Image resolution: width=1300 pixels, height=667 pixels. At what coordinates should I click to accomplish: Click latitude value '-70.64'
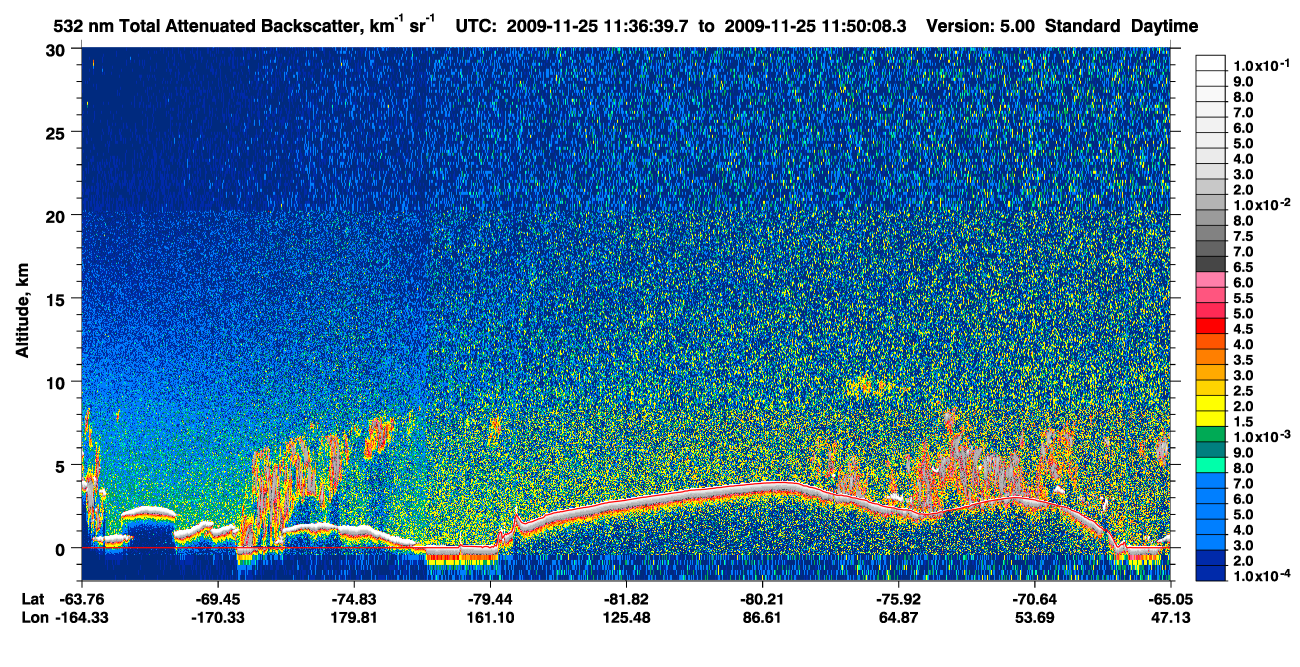click(1034, 599)
